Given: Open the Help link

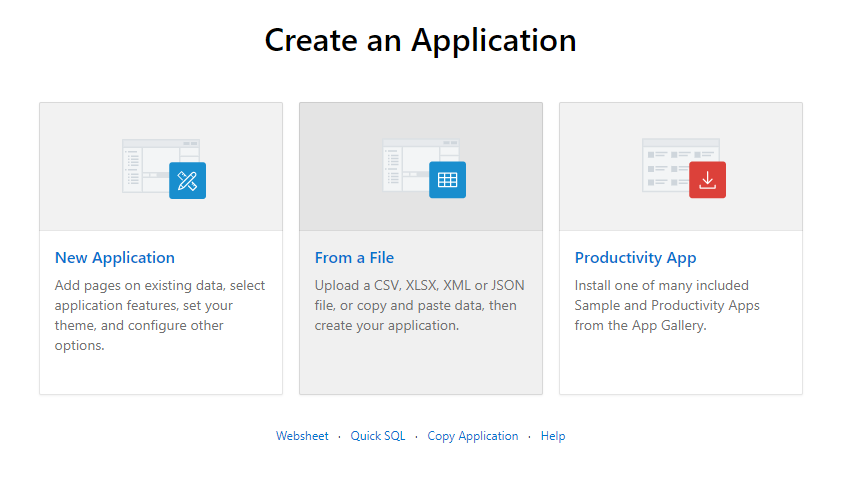Looking at the screenshot, I should pos(553,436).
